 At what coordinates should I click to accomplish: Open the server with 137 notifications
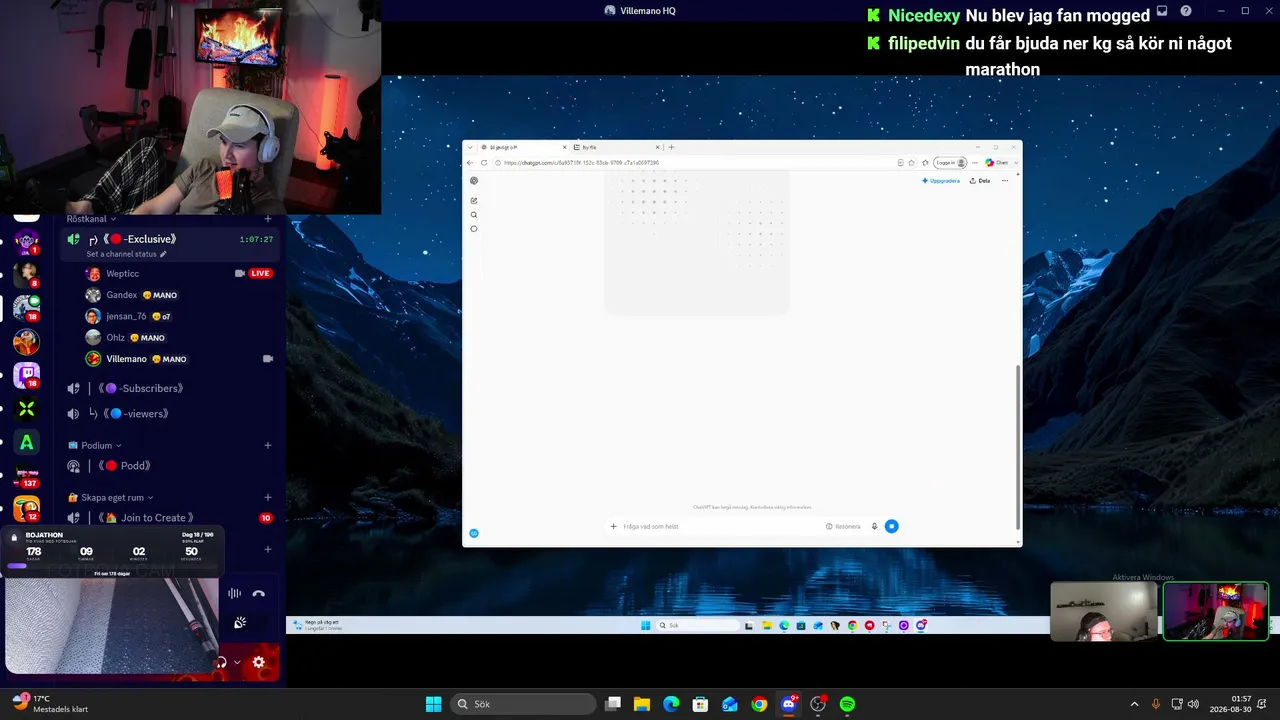pyautogui.click(x=27, y=476)
